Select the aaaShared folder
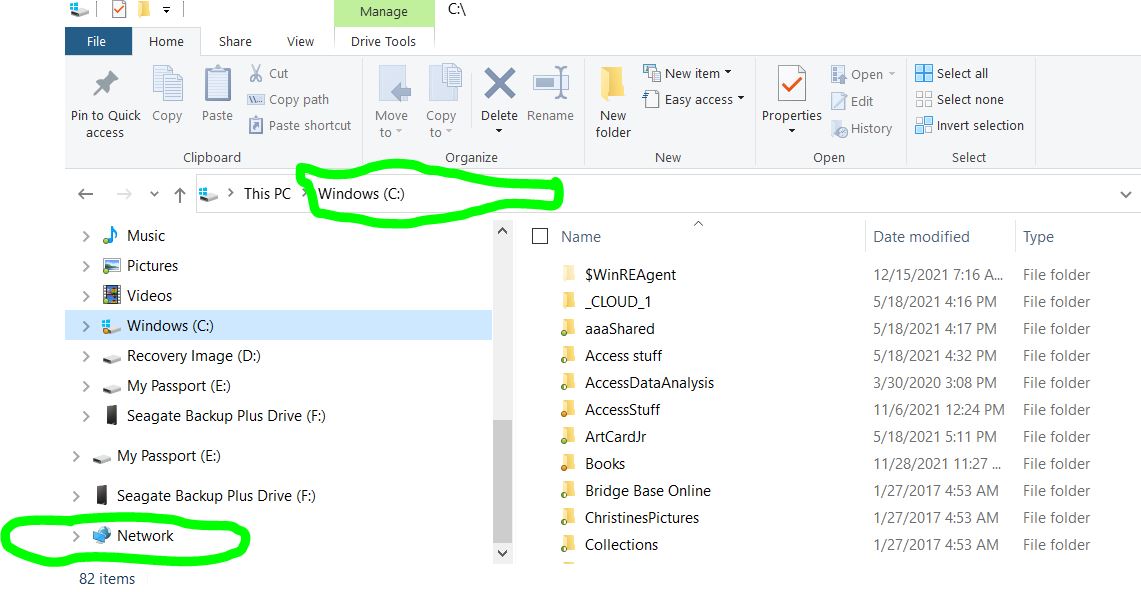The width and height of the screenshot is (1141, 592). pos(619,329)
